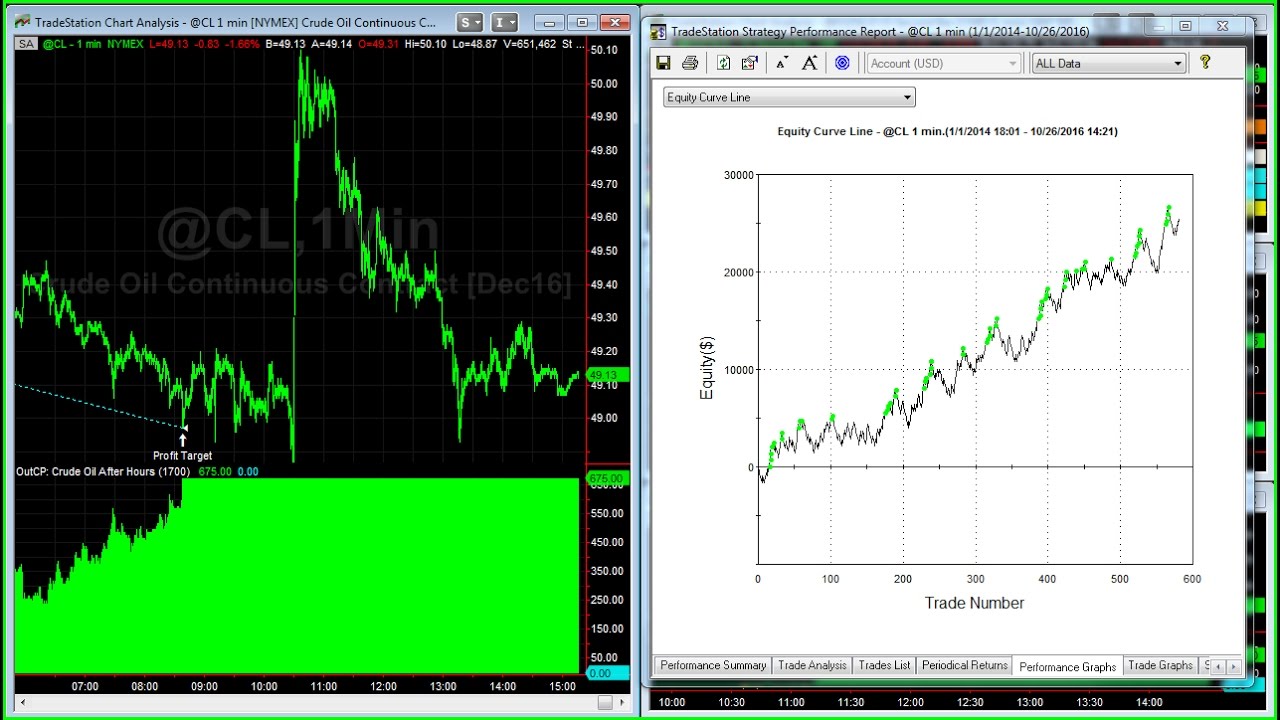Click the Chart Analysis window title icon
This screenshot has height=720, width=1280.
24,22
